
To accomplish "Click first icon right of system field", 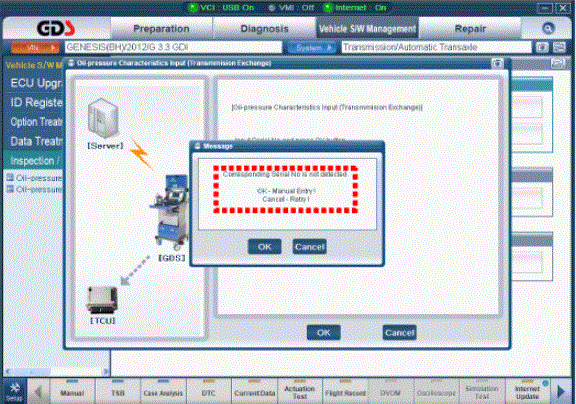I will 542,47.
